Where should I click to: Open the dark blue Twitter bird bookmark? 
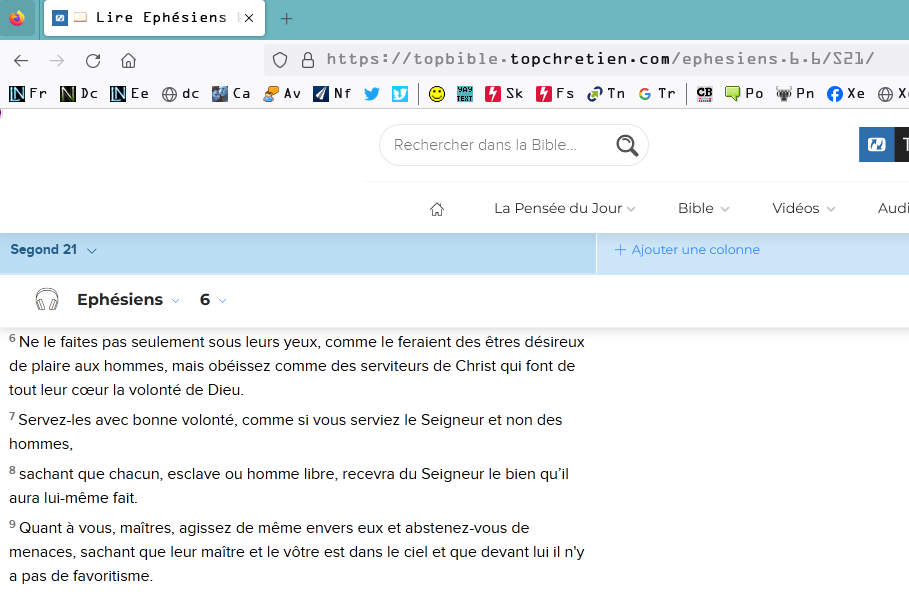[x=372, y=94]
